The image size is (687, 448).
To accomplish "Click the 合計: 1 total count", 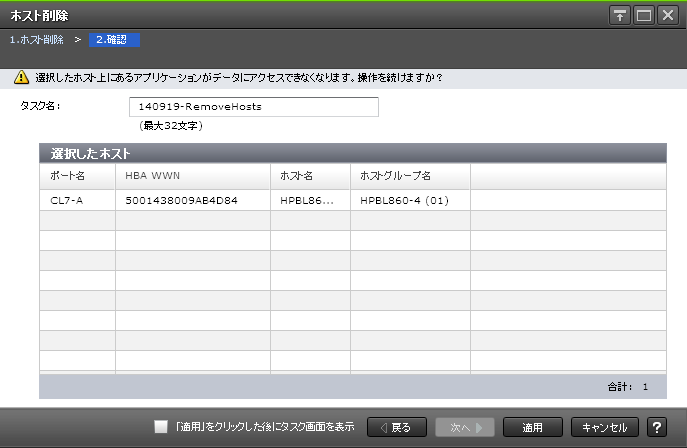I will coord(627,387).
